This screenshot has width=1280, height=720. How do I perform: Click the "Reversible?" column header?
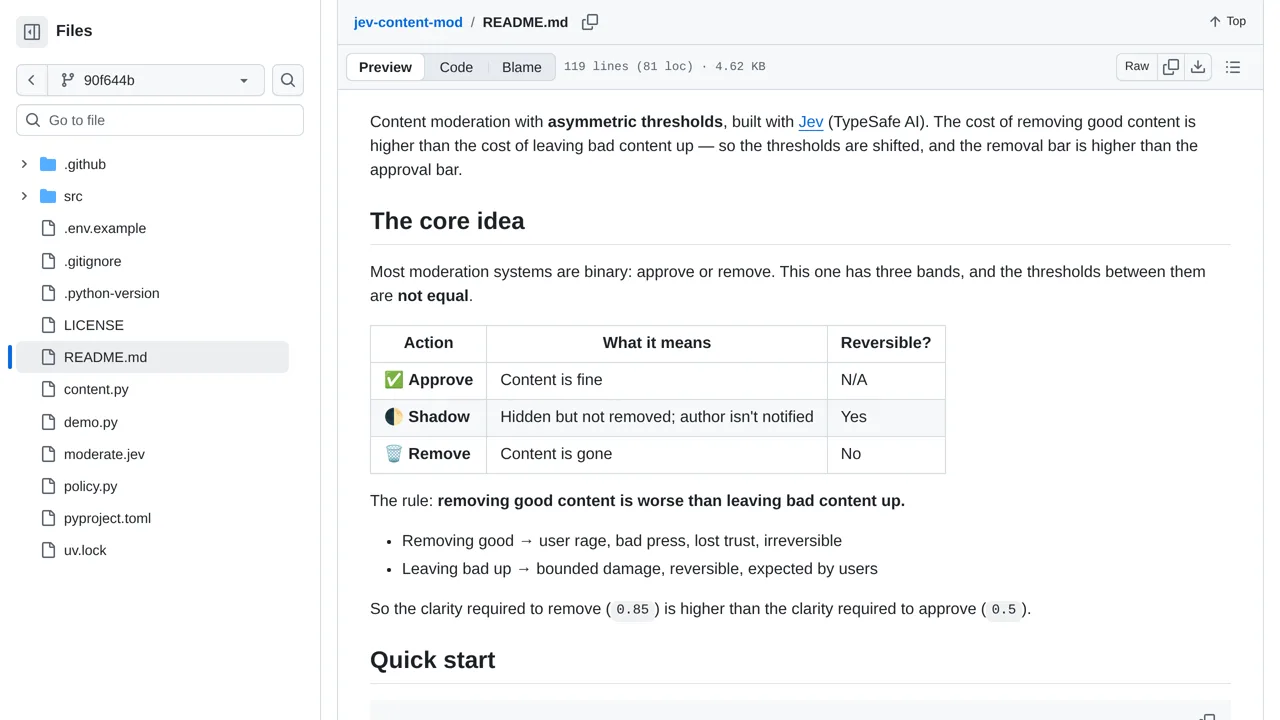coord(886,343)
